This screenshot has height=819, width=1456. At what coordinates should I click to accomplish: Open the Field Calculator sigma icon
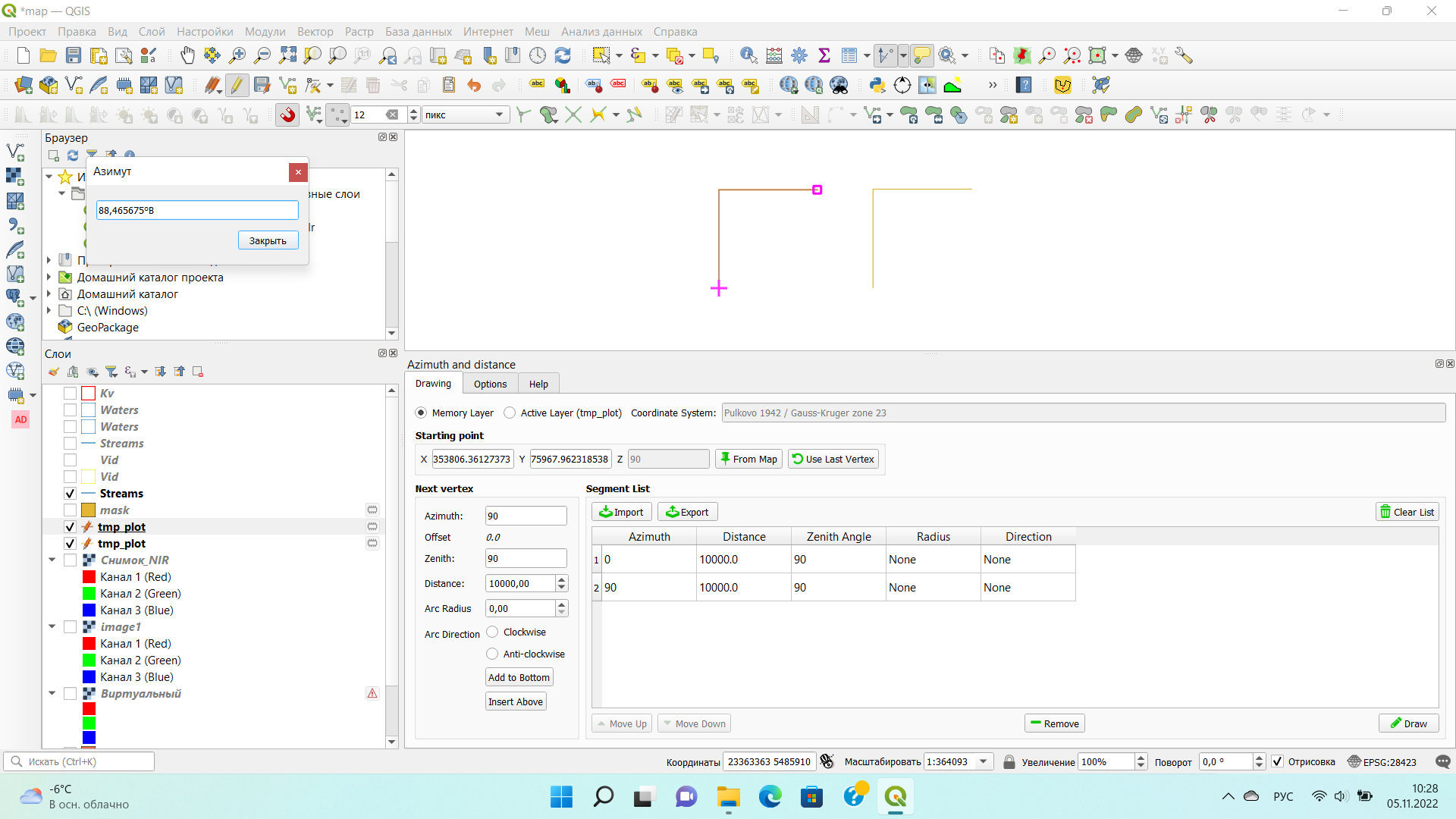coord(824,55)
